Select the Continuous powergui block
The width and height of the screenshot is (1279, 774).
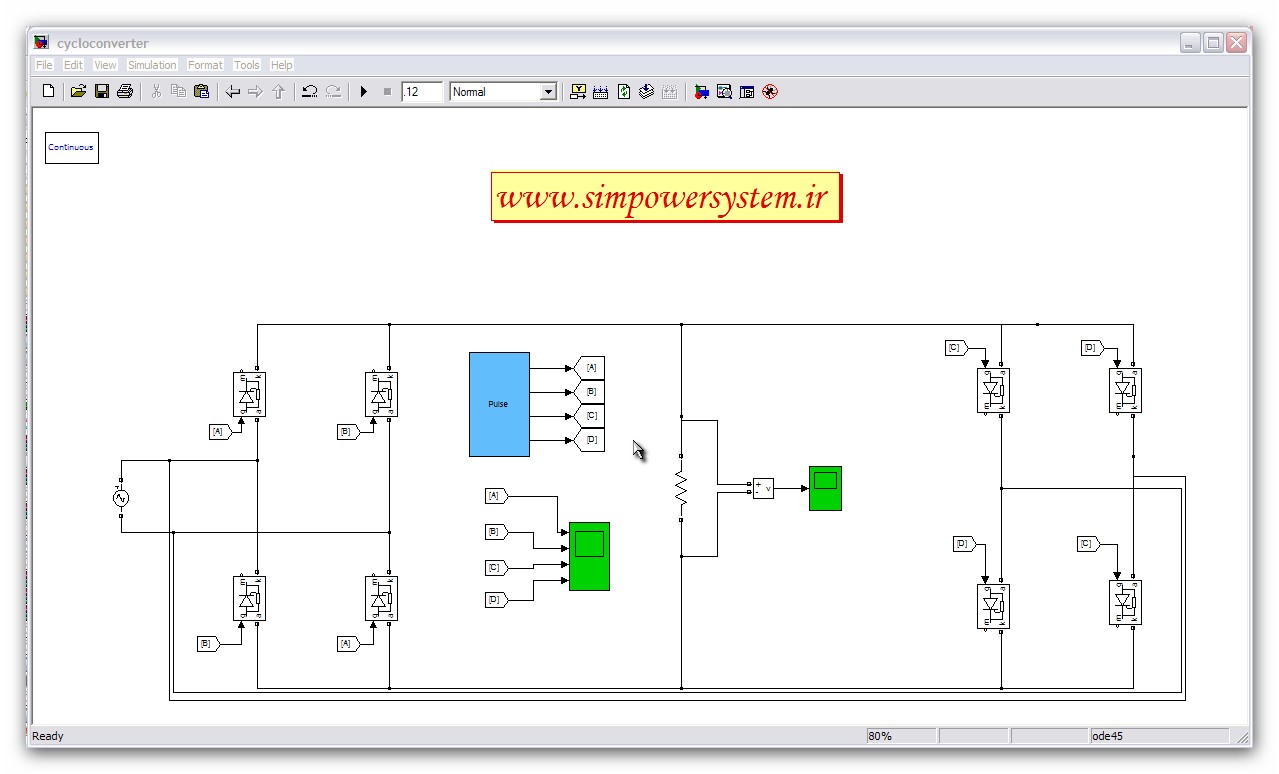click(71, 147)
